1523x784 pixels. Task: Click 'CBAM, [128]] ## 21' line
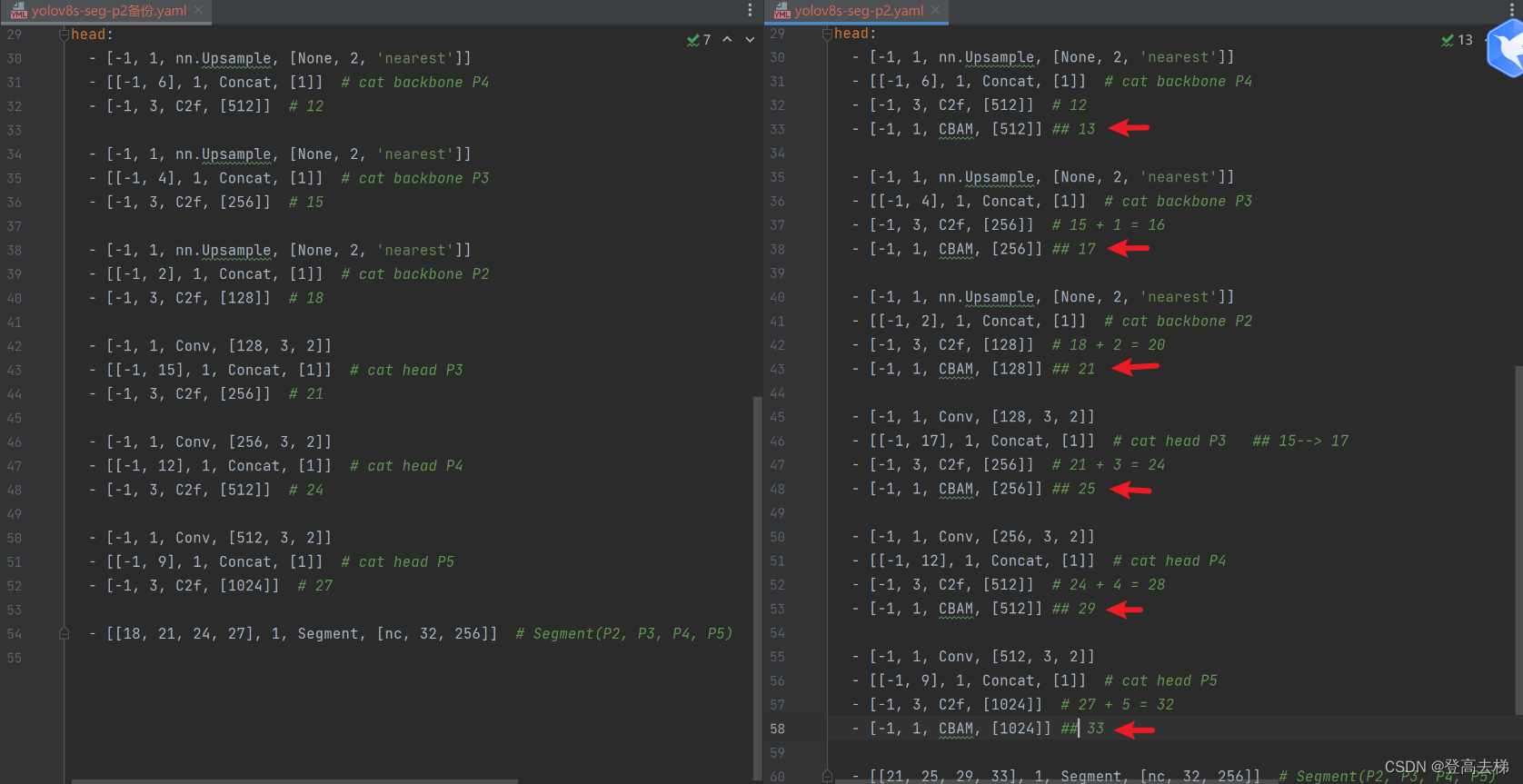click(973, 369)
